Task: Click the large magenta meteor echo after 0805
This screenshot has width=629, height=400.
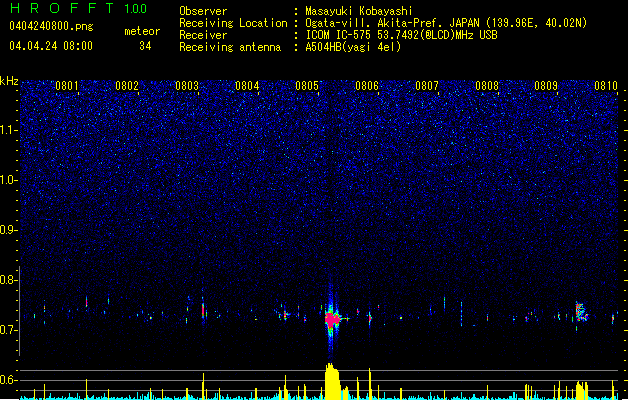Action: [x=332, y=319]
